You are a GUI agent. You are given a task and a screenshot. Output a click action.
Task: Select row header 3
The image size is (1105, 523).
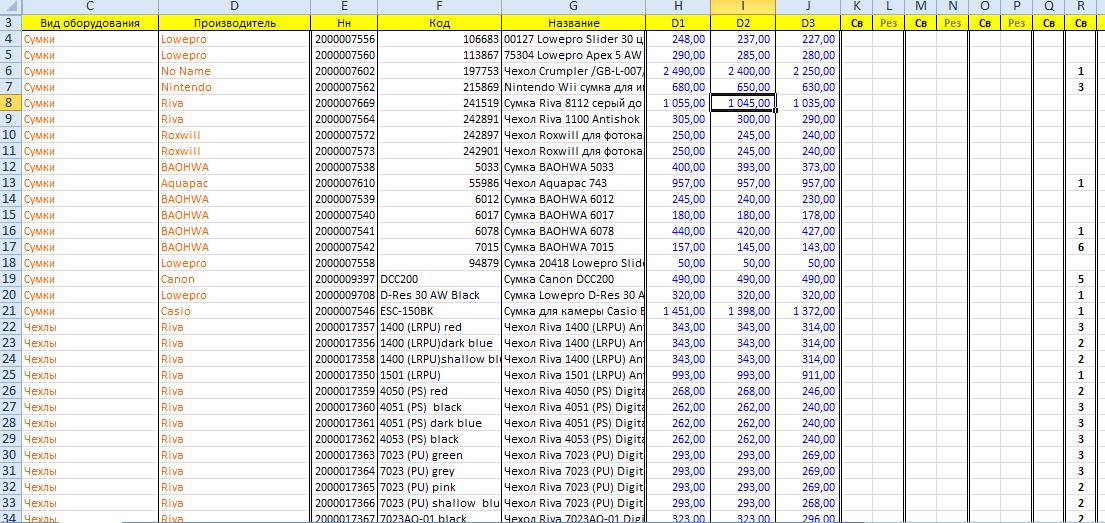(11, 23)
